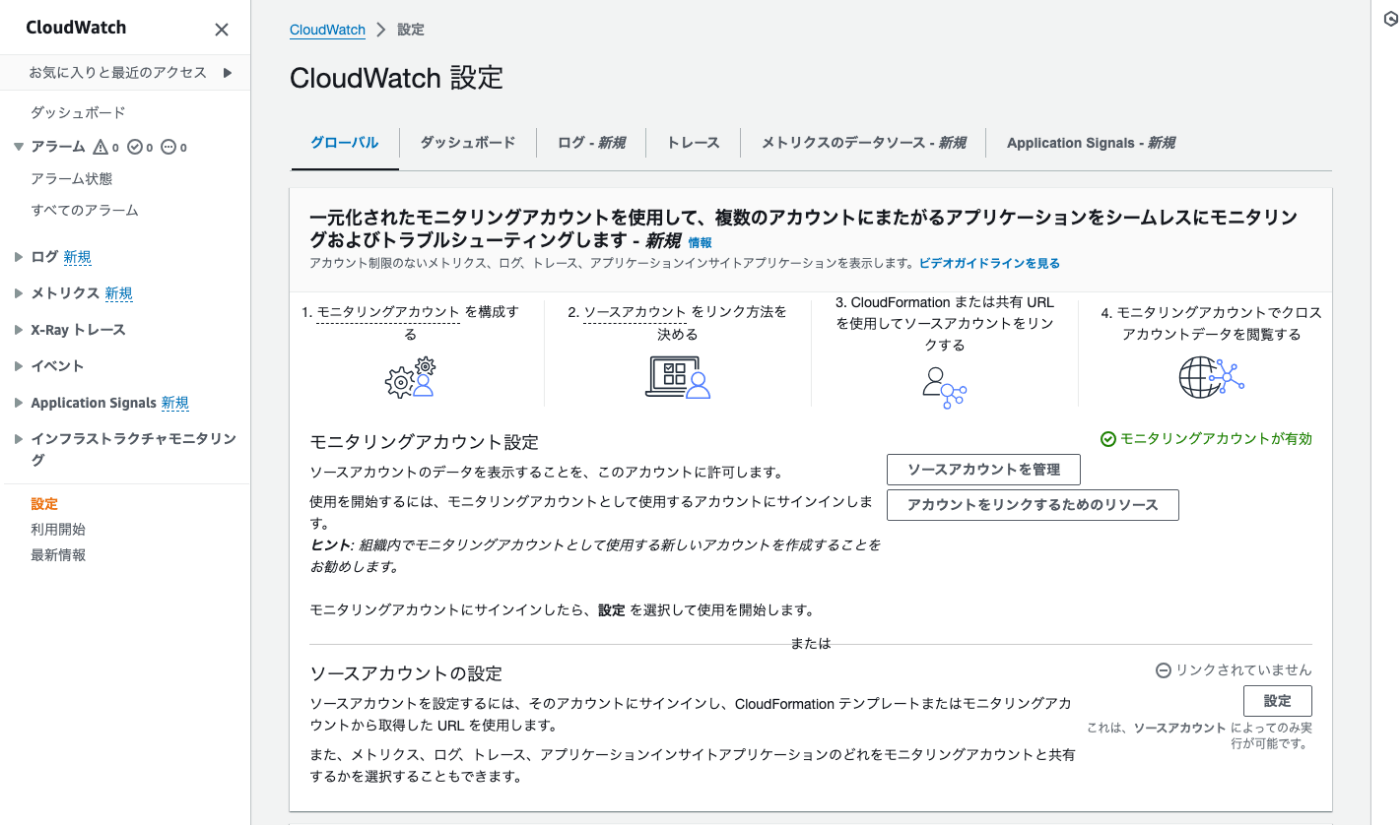Click the gears monitoring account step icon
1400x825 pixels.
(x=411, y=378)
